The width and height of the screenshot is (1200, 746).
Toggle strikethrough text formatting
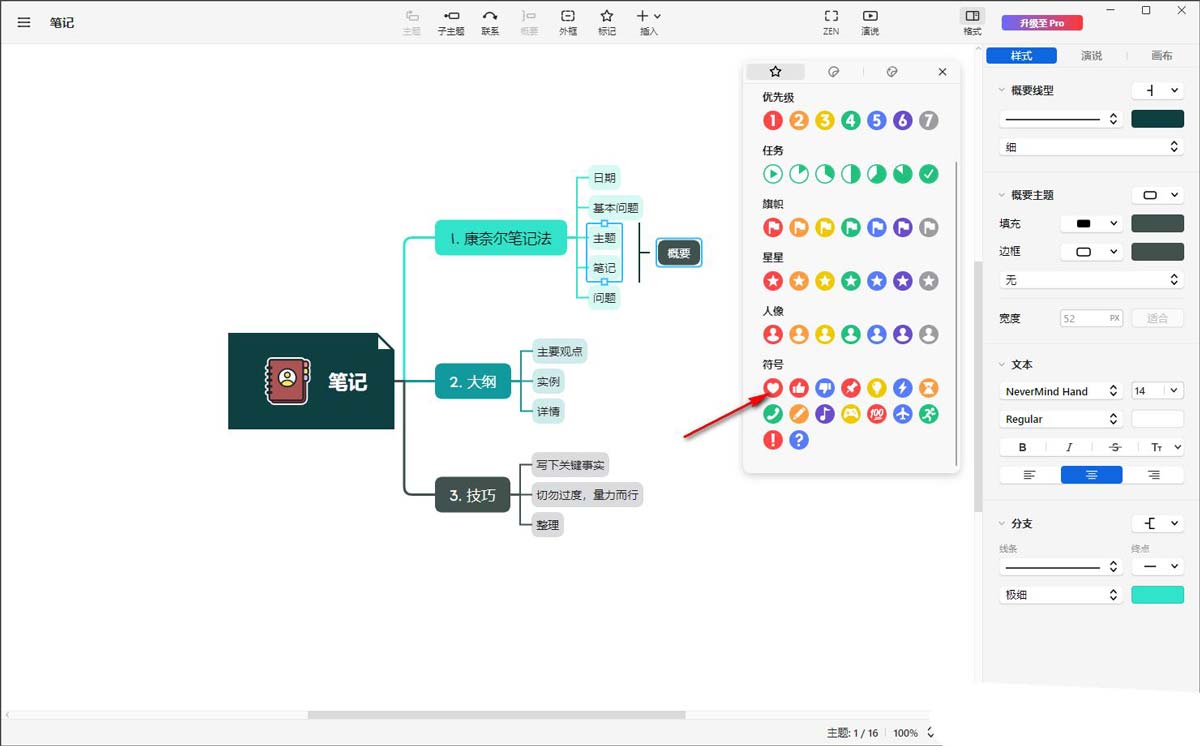click(x=1115, y=447)
